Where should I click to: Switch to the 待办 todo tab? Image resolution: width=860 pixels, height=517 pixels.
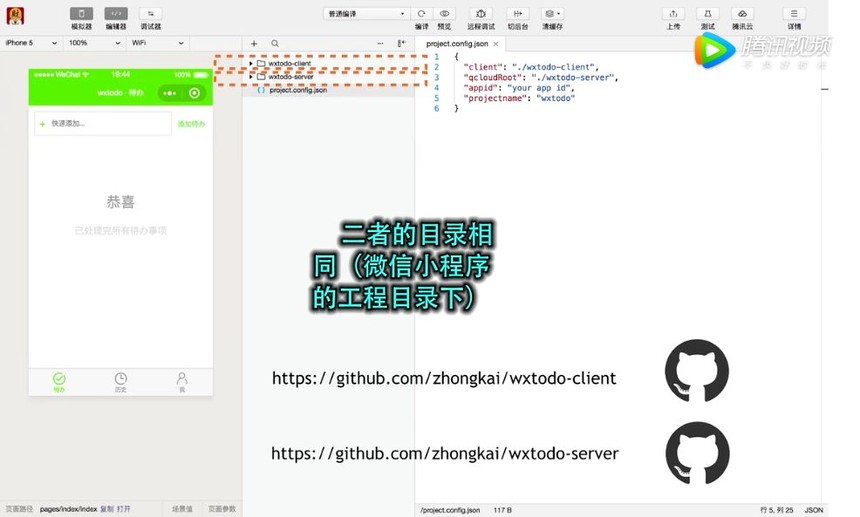coord(59,382)
